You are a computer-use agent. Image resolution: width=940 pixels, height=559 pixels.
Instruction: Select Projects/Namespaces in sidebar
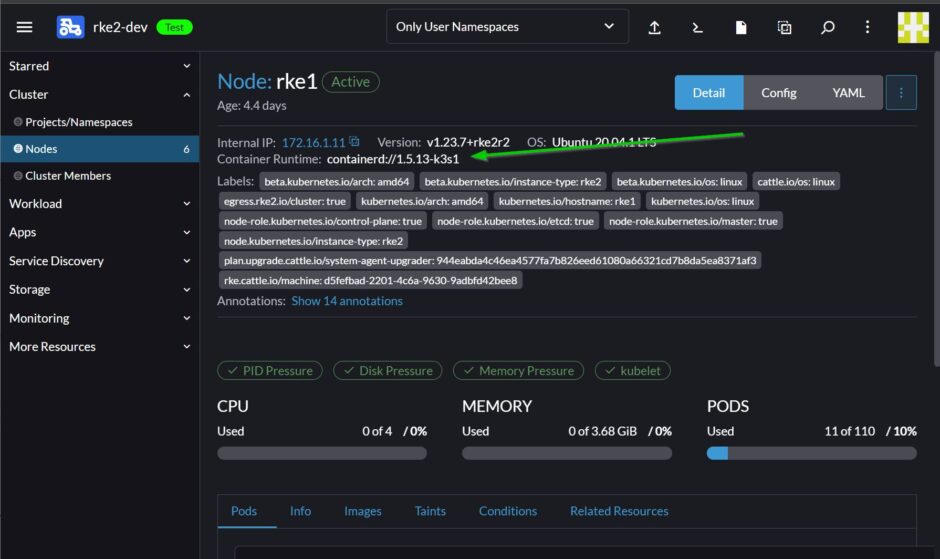pos(78,122)
